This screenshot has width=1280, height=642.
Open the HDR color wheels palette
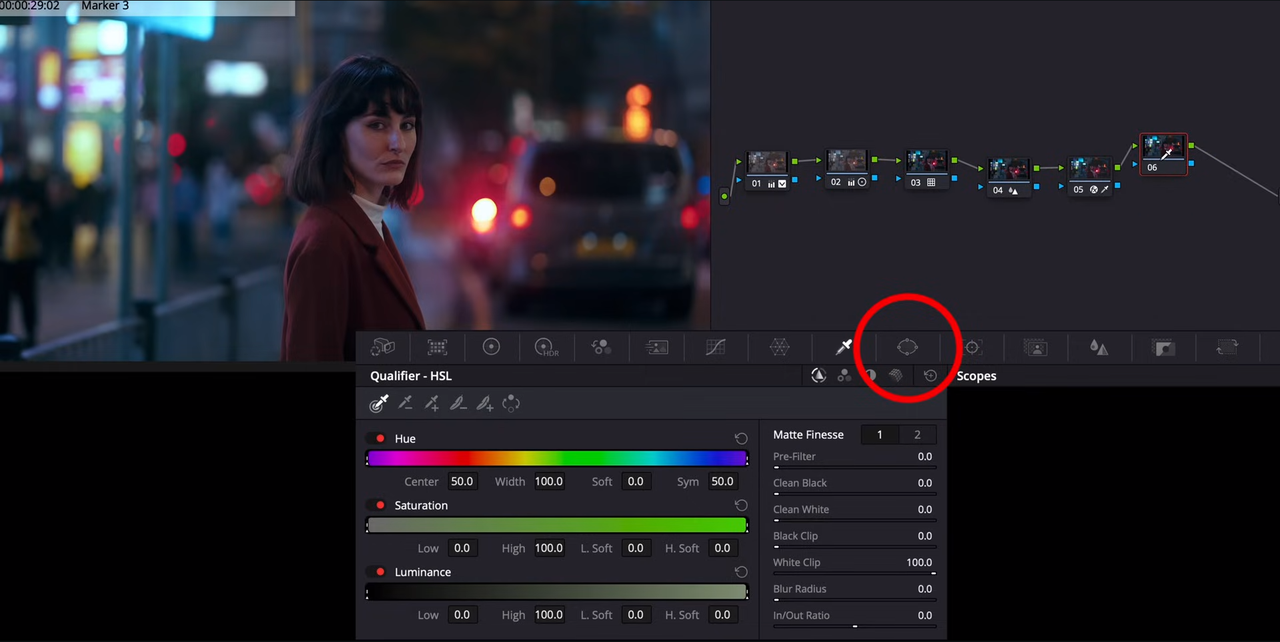pos(546,347)
